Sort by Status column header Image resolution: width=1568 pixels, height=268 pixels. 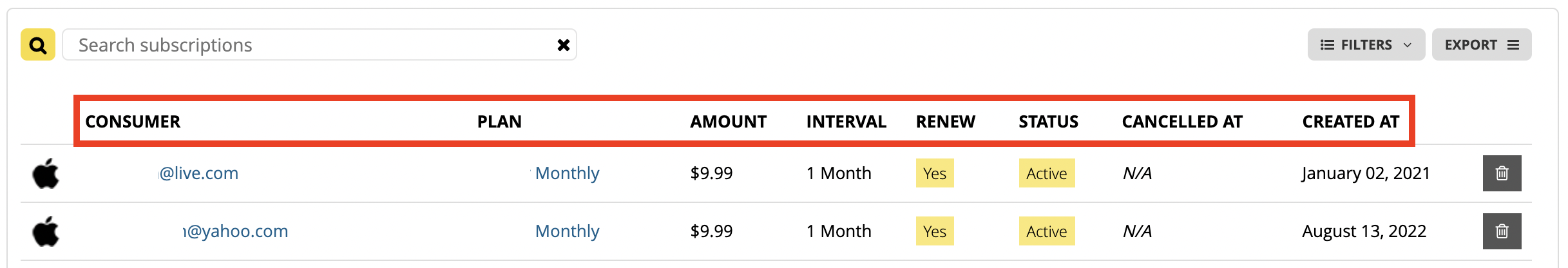point(1048,122)
